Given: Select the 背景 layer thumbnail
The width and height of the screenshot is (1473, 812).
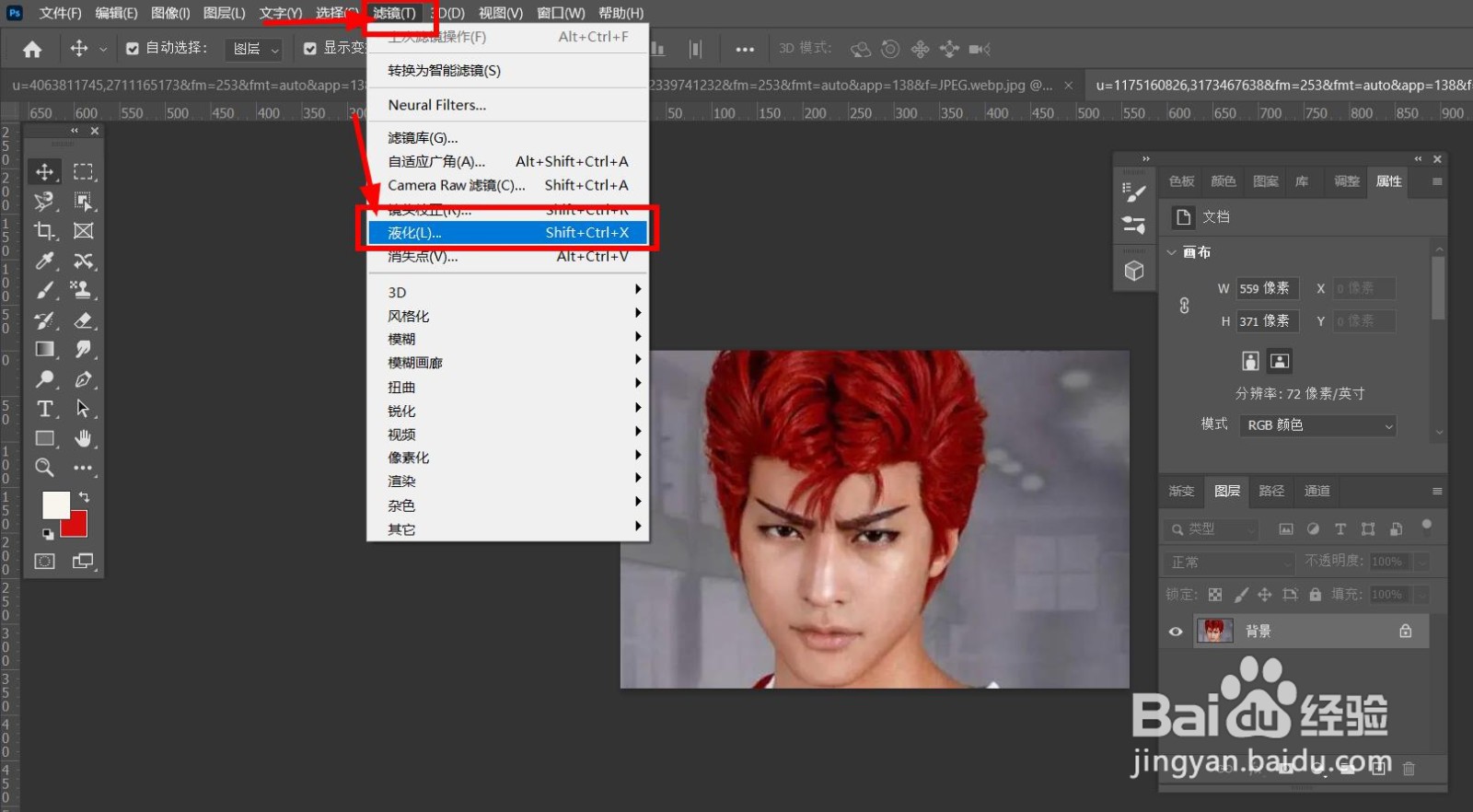Looking at the screenshot, I should [x=1214, y=632].
